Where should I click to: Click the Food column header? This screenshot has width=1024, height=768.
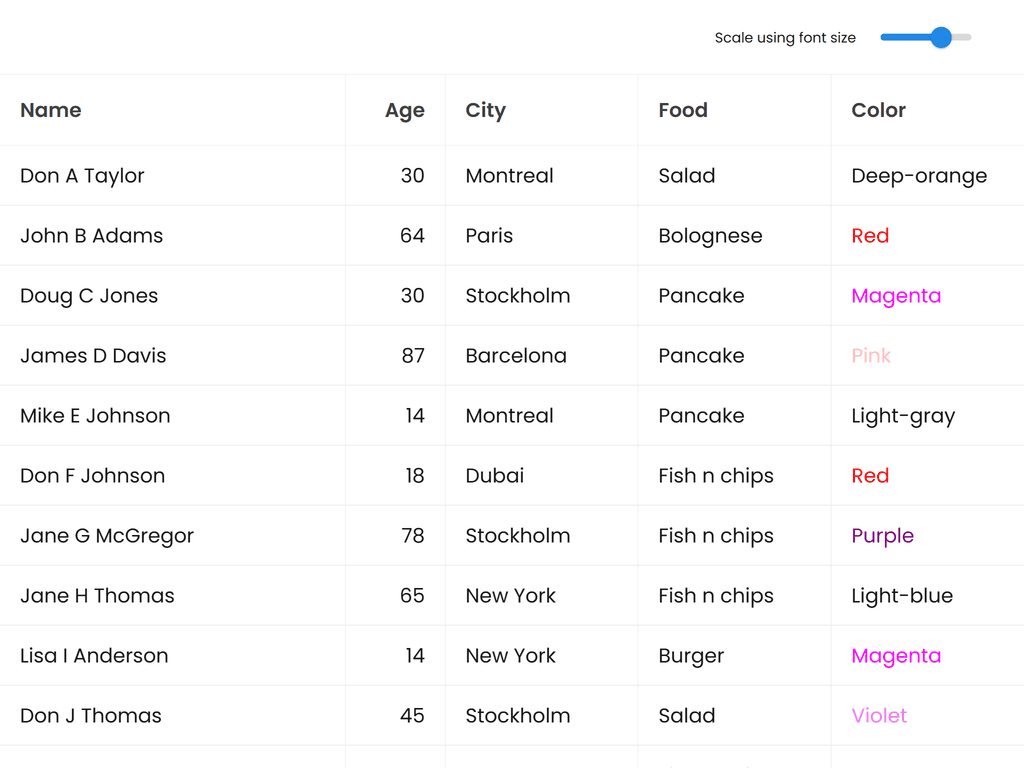click(x=683, y=110)
